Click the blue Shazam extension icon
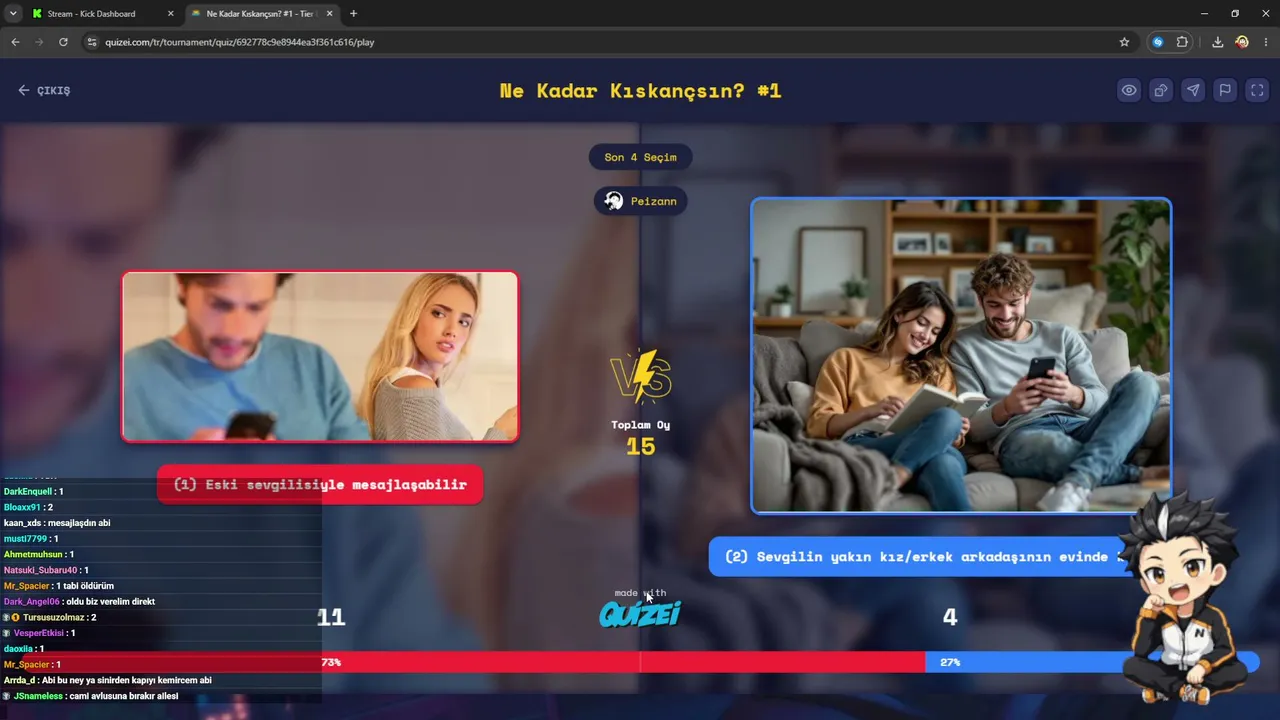The width and height of the screenshot is (1280, 720). point(1158,42)
